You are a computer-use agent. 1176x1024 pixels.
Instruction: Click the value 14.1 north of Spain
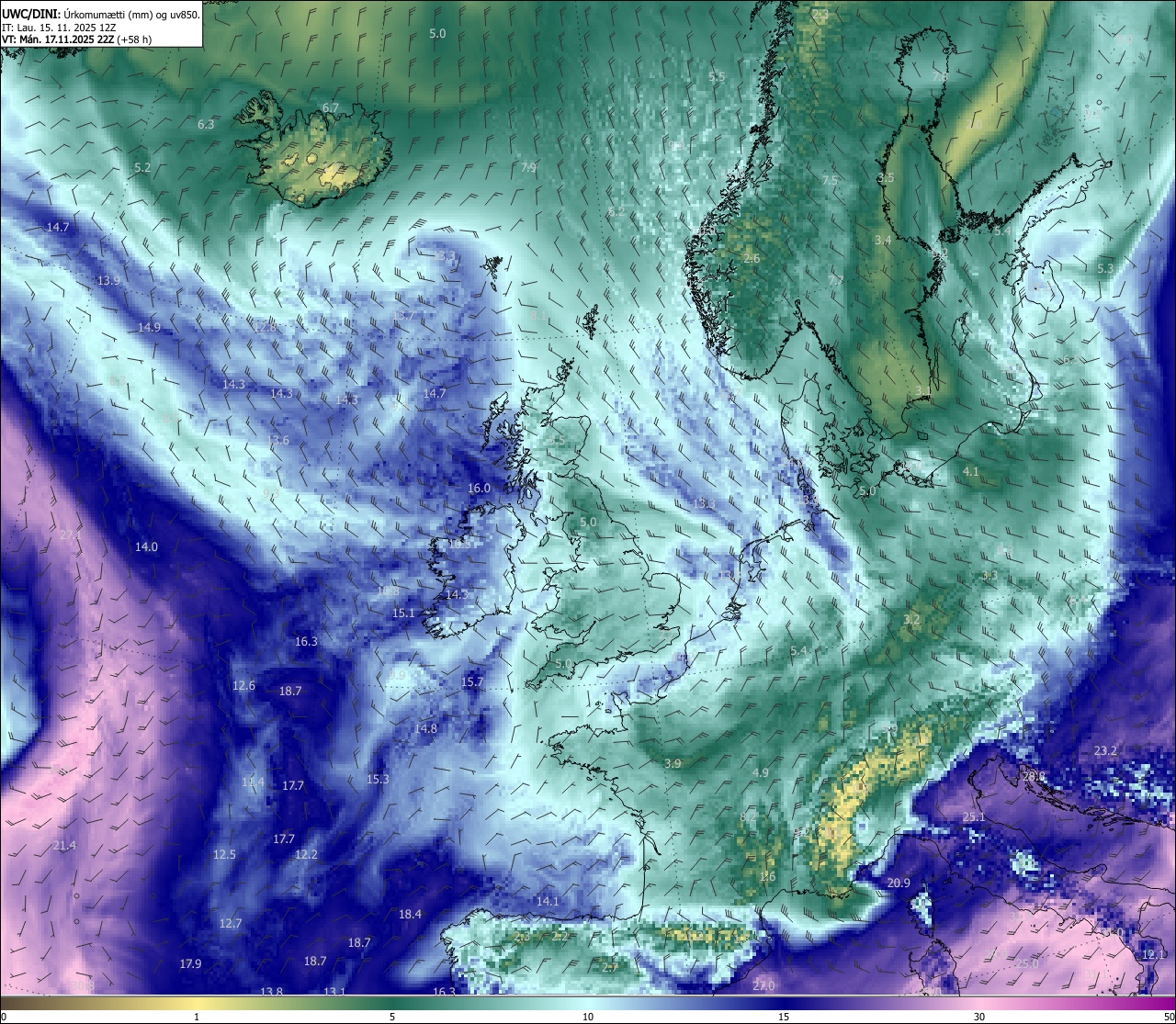pos(548,901)
